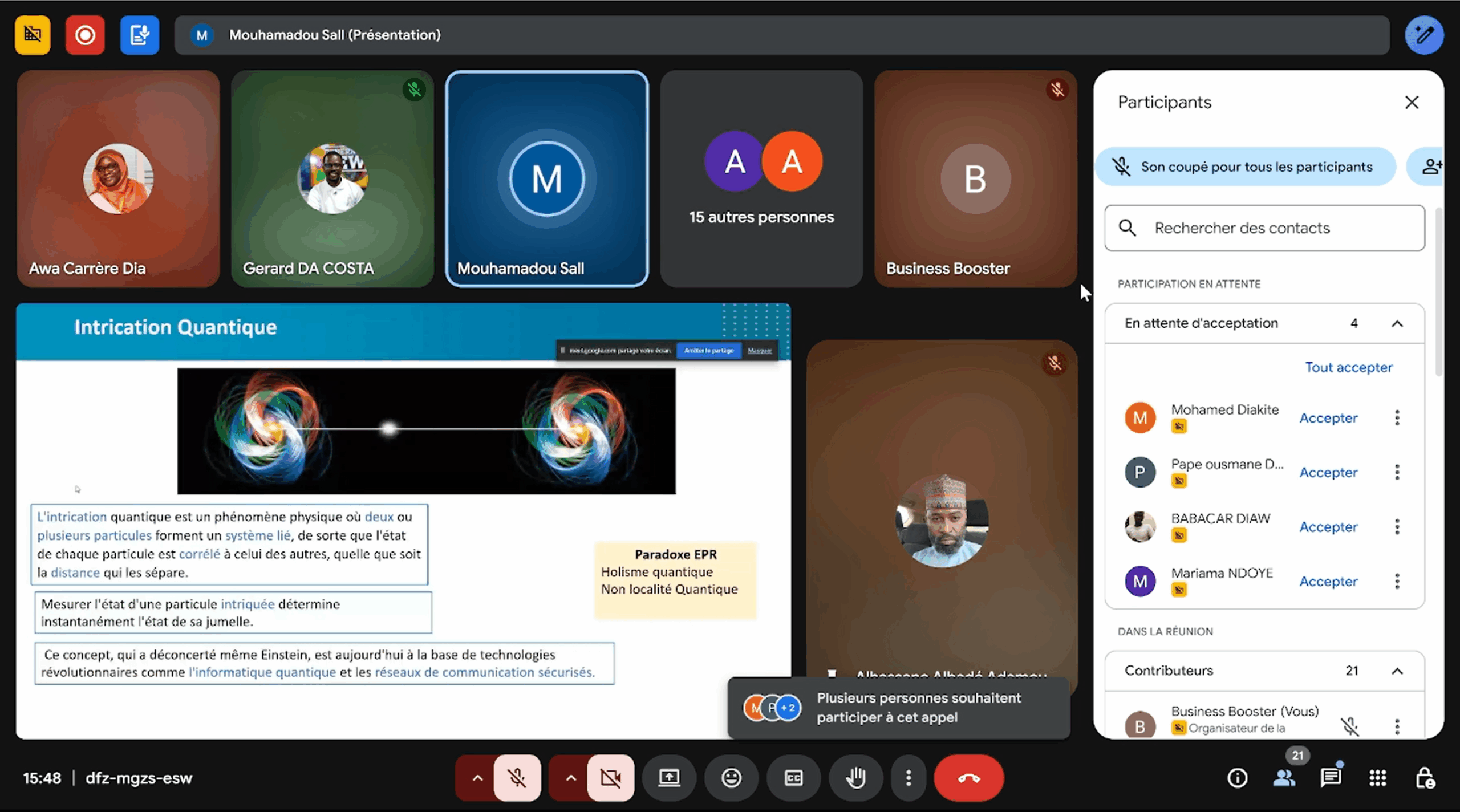Open the emoji reactions button
Screen dimensions: 1460x812
click(731, 778)
